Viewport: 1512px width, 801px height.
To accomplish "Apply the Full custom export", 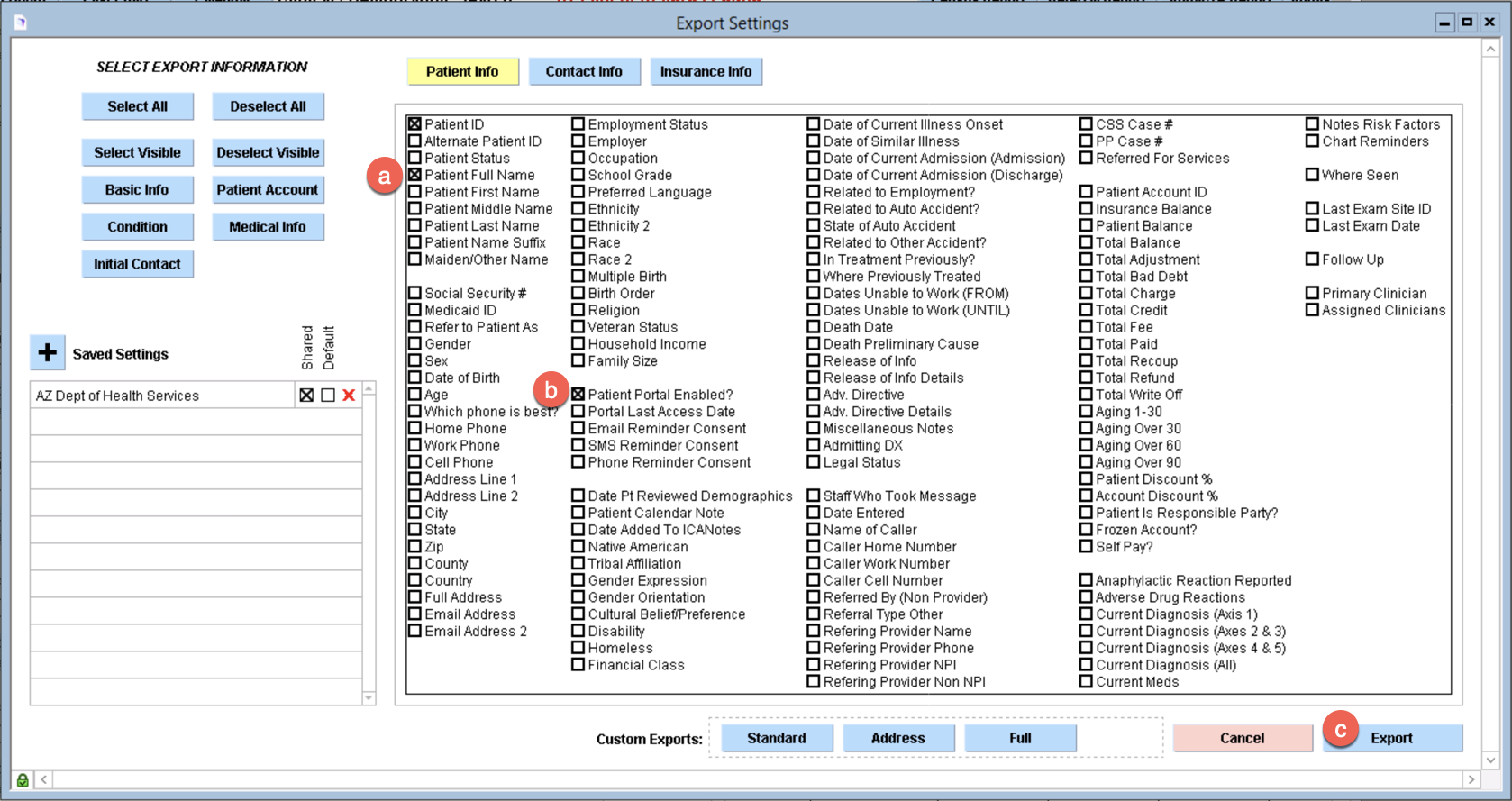I will tap(1020, 738).
